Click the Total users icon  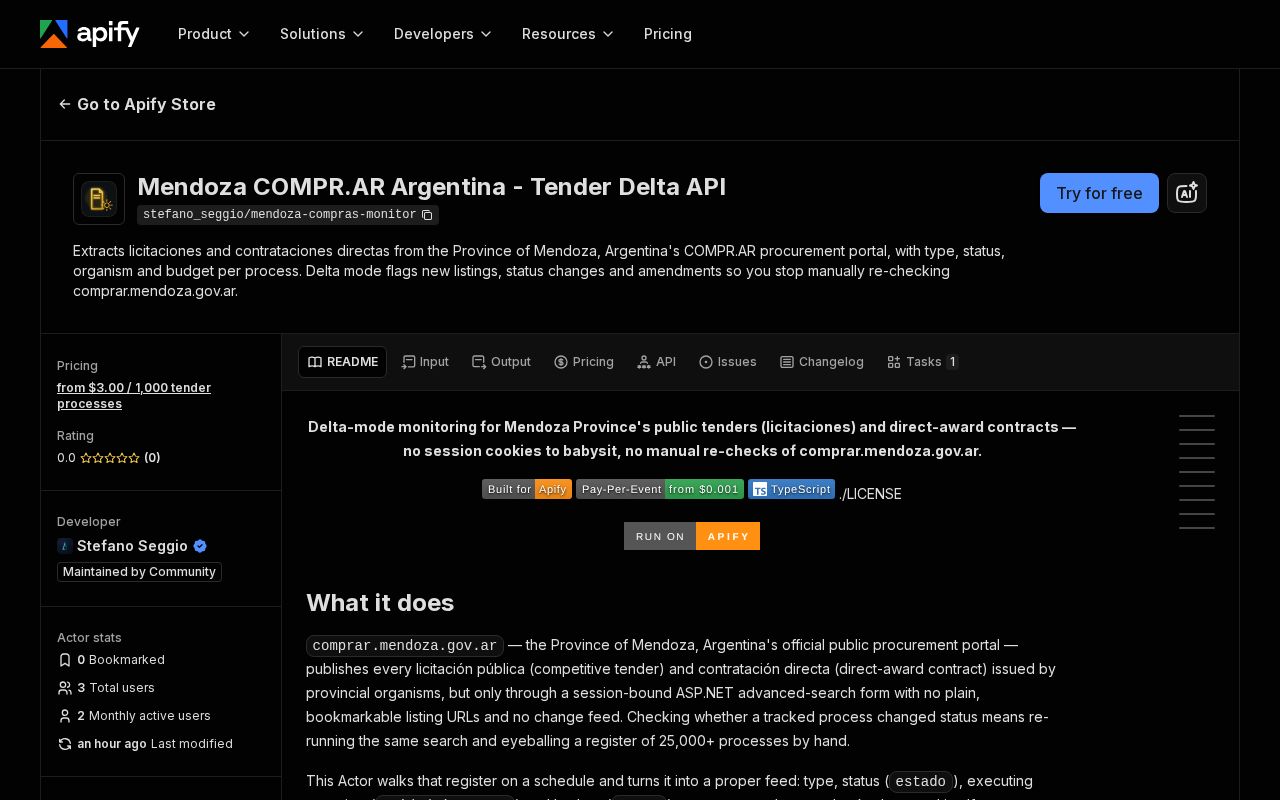[65, 688]
